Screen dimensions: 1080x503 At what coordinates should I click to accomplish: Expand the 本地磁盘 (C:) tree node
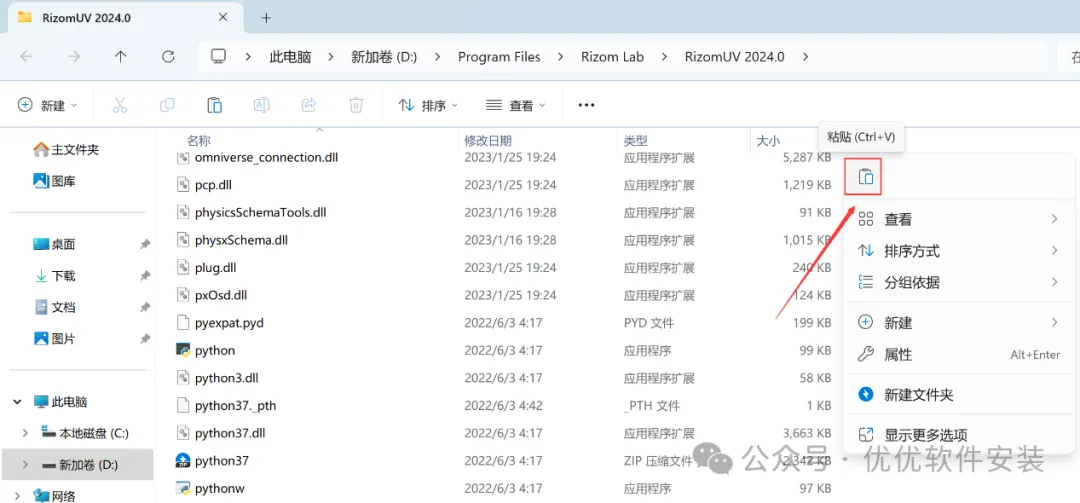pyautogui.click(x=25, y=433)
